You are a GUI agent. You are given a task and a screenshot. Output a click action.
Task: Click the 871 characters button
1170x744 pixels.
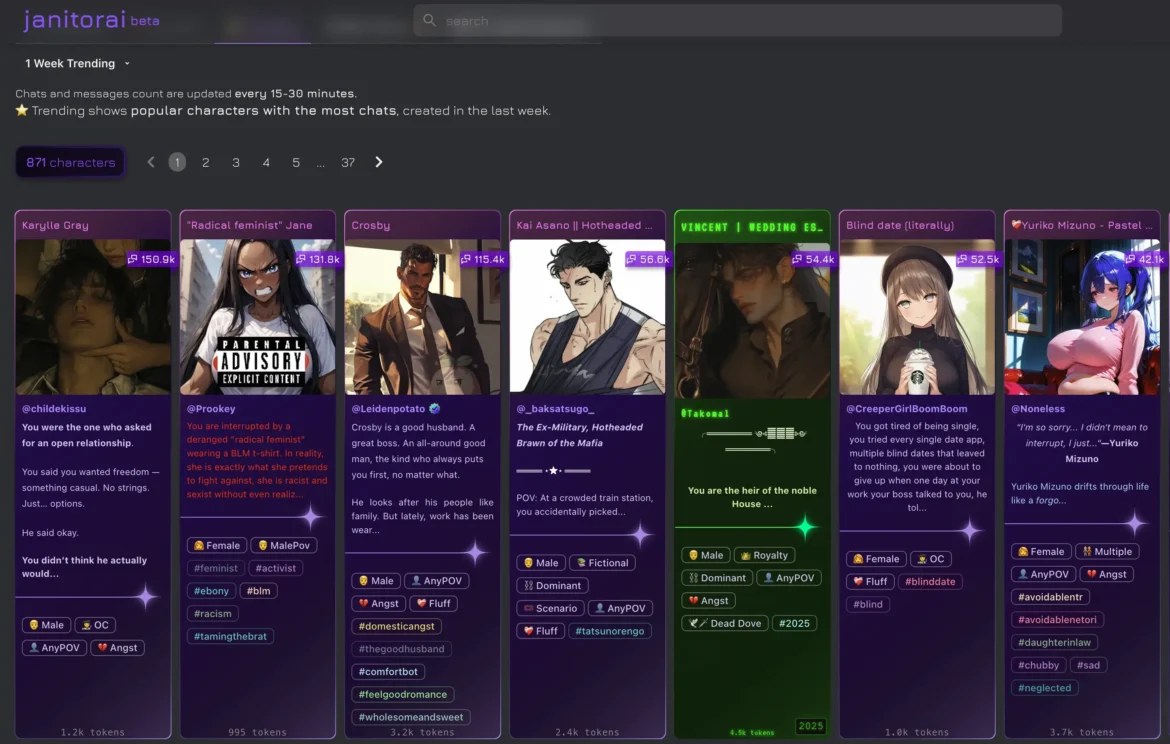pyautogui.click(x=69, y=161)
